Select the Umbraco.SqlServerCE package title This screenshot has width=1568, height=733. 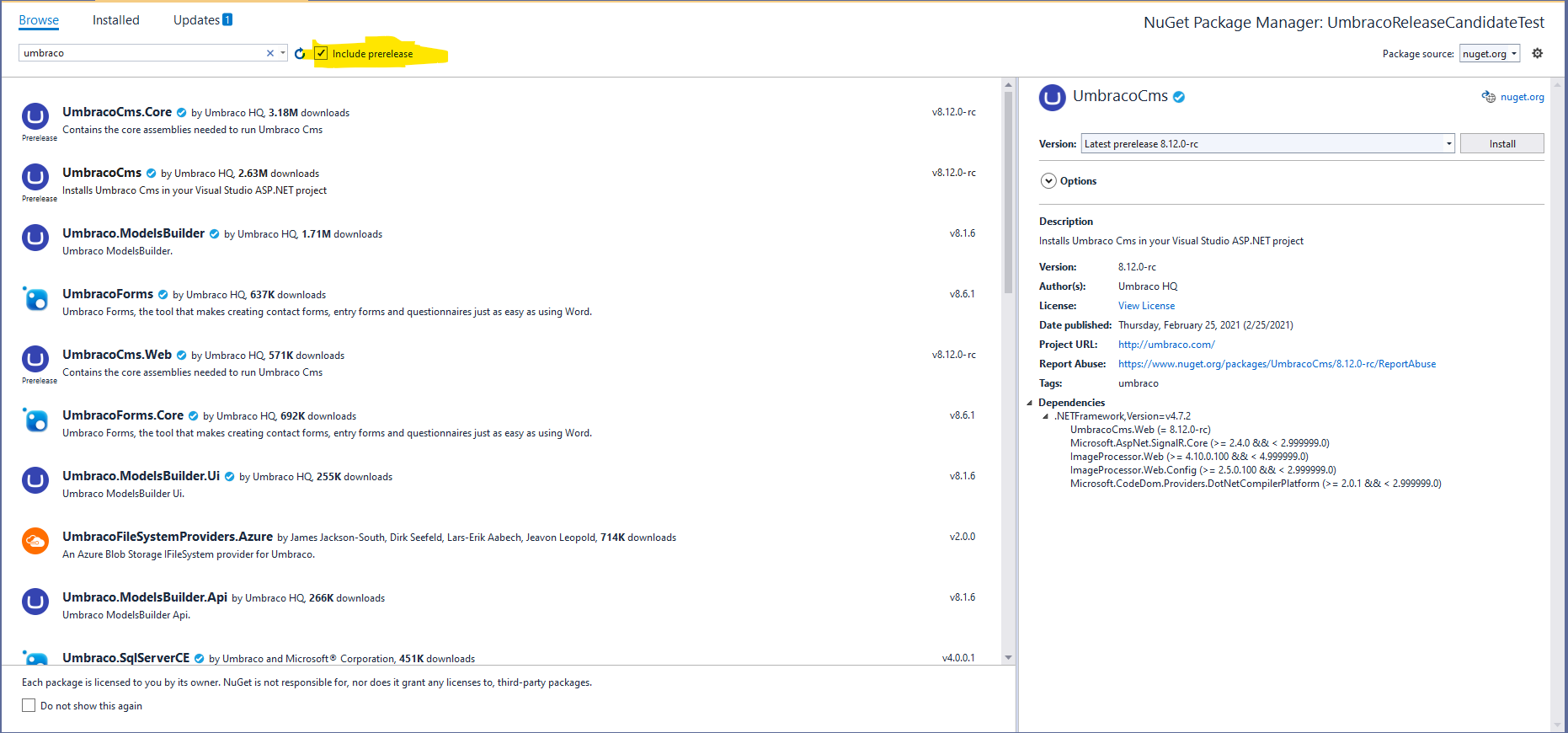coord(125,658)
